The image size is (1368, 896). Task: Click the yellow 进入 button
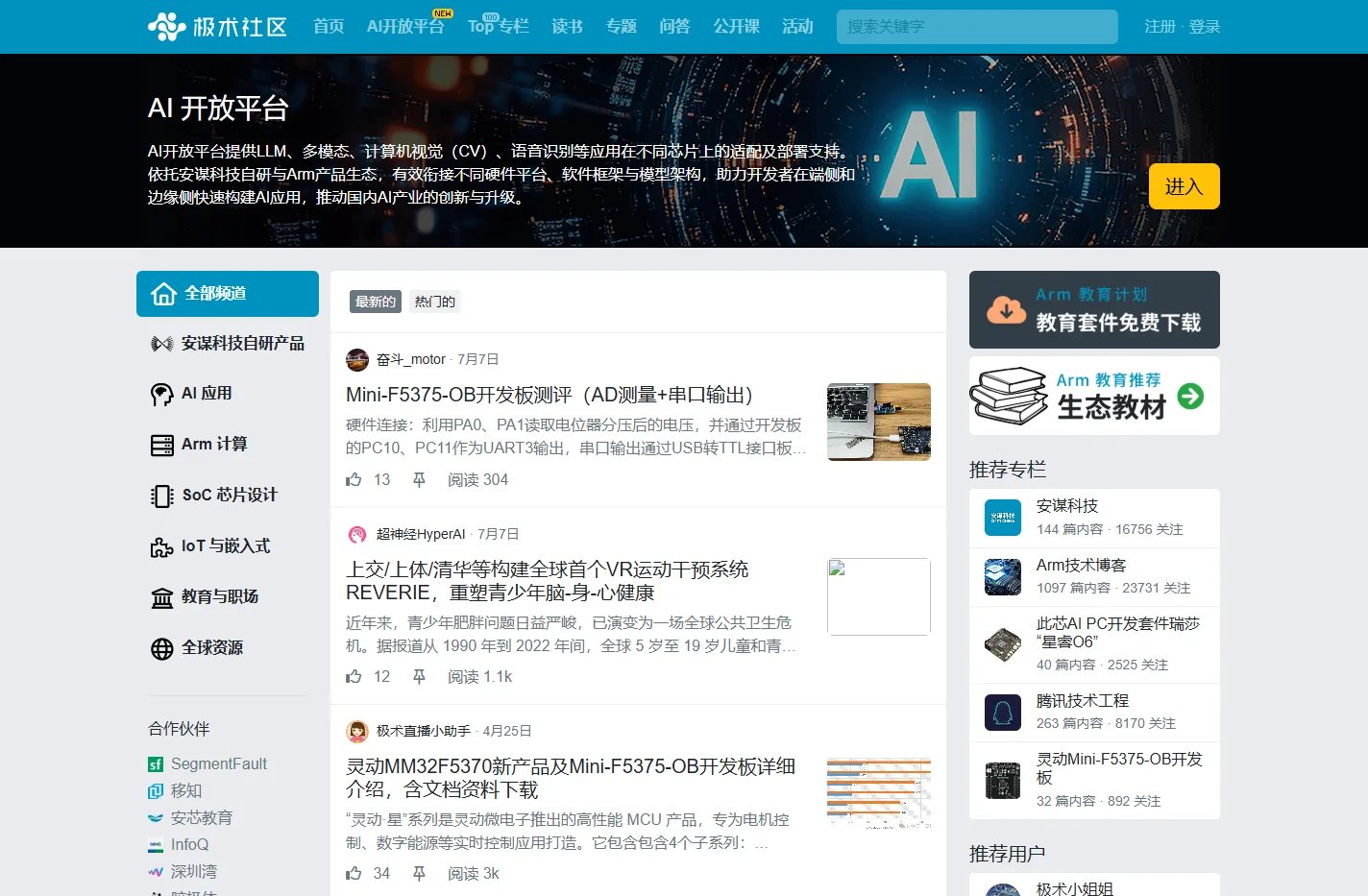pos(1185,186)
